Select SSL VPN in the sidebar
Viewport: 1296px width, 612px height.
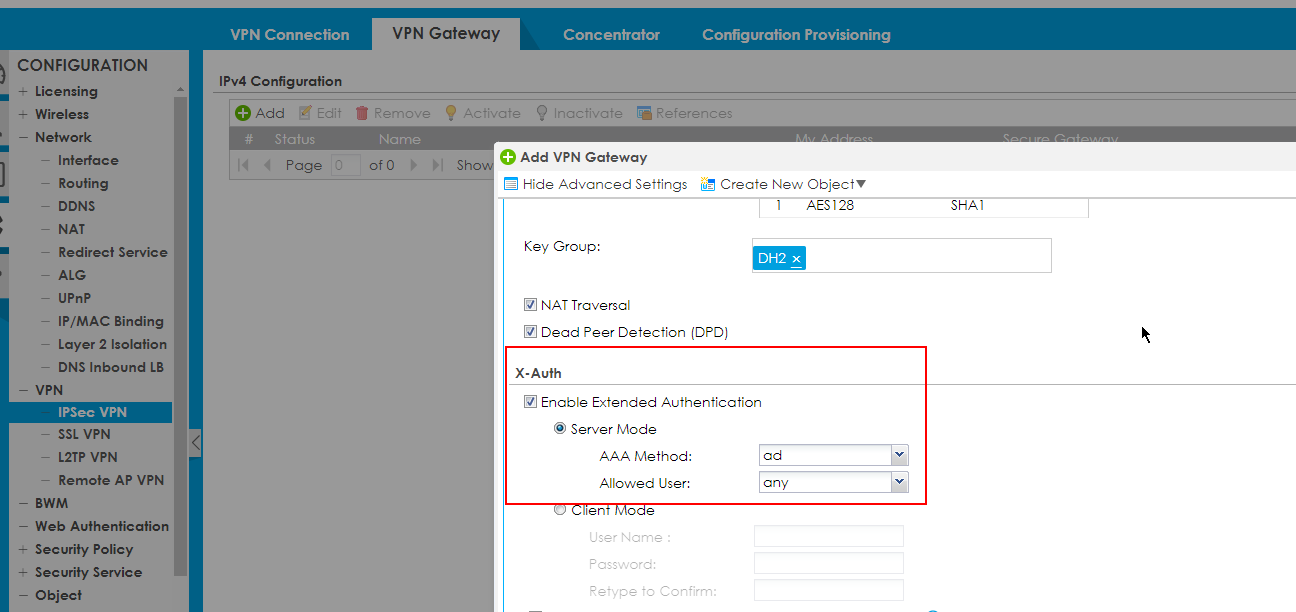pos(84,434)
